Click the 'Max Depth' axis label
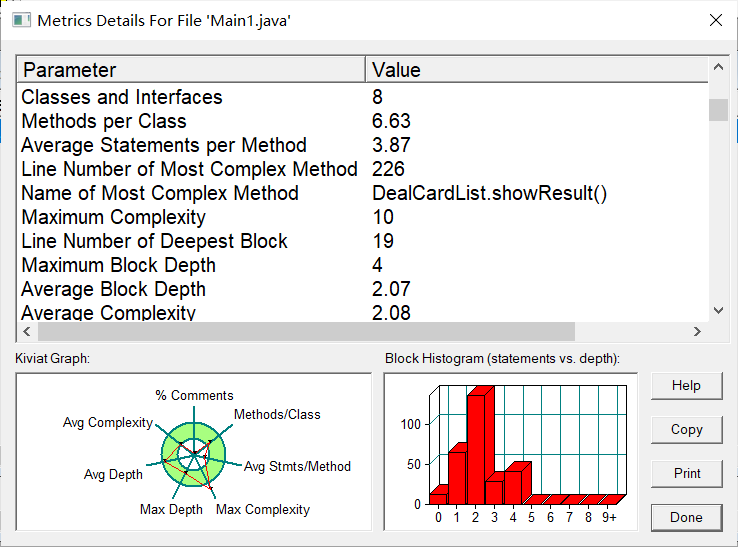The height and width of the screenshot is (547, 738). (171, 509)
